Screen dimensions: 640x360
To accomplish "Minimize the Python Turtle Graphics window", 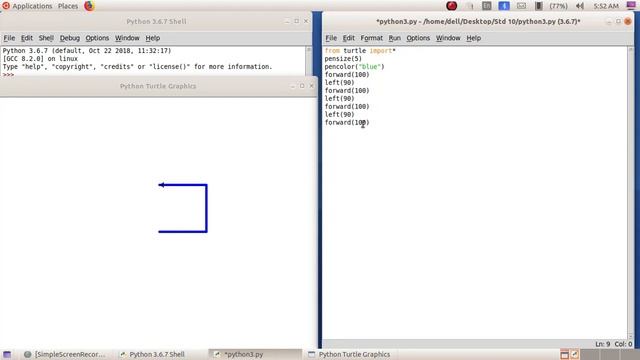I will 293,86.
